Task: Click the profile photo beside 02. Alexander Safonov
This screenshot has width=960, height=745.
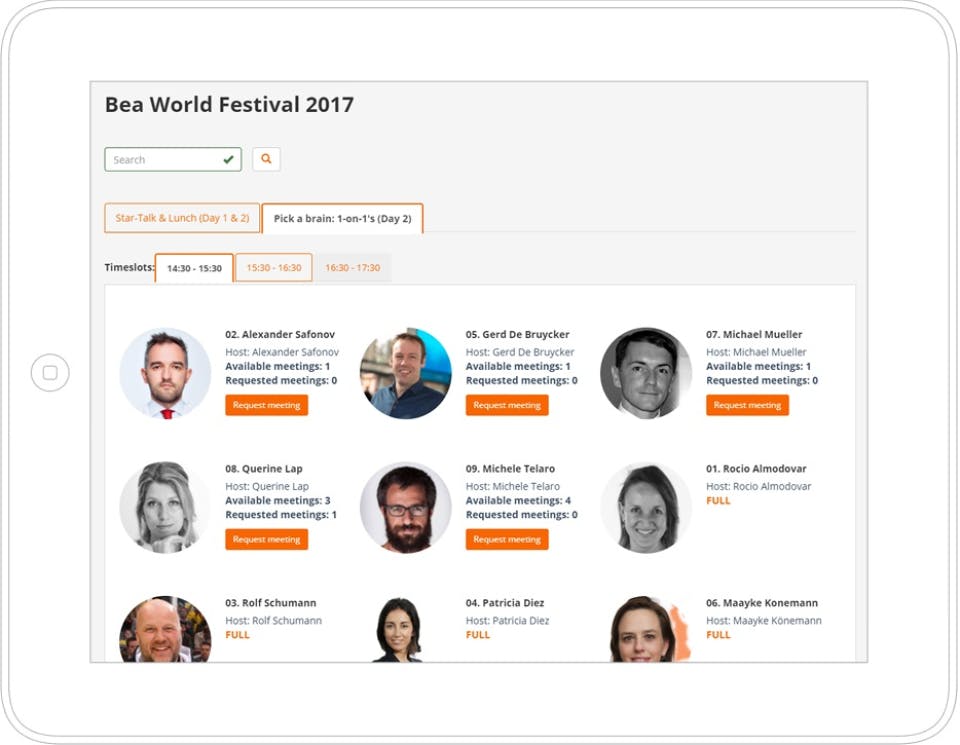Action: [165, 373]
